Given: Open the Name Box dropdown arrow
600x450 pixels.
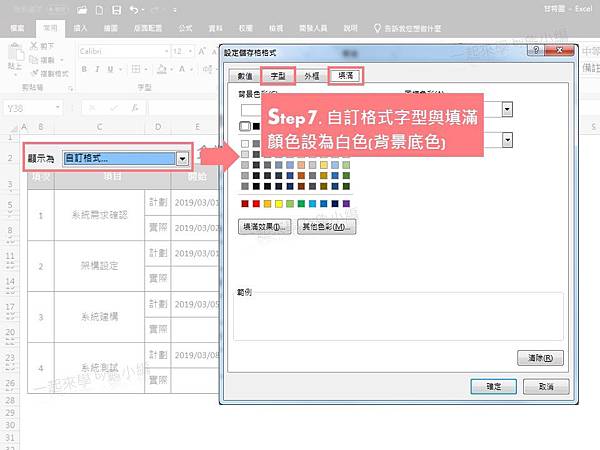Looking at the screenshot, I should 57,108.
